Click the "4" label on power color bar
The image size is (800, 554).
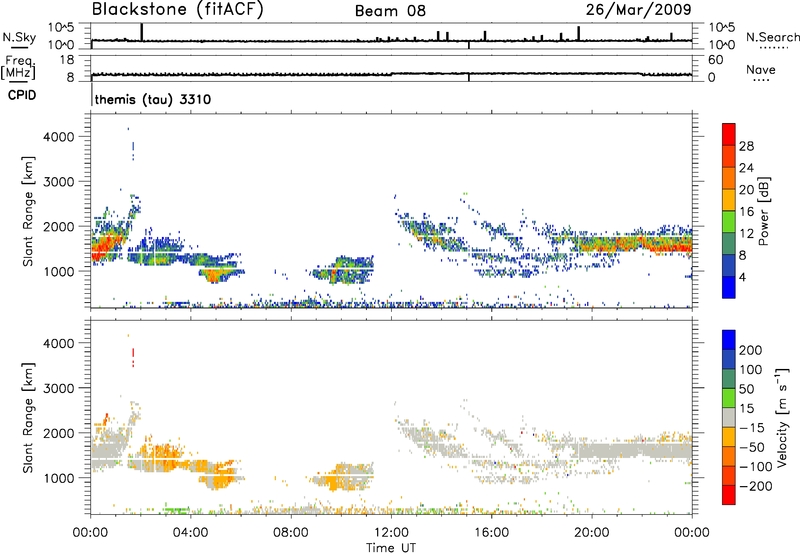point(743,278)
